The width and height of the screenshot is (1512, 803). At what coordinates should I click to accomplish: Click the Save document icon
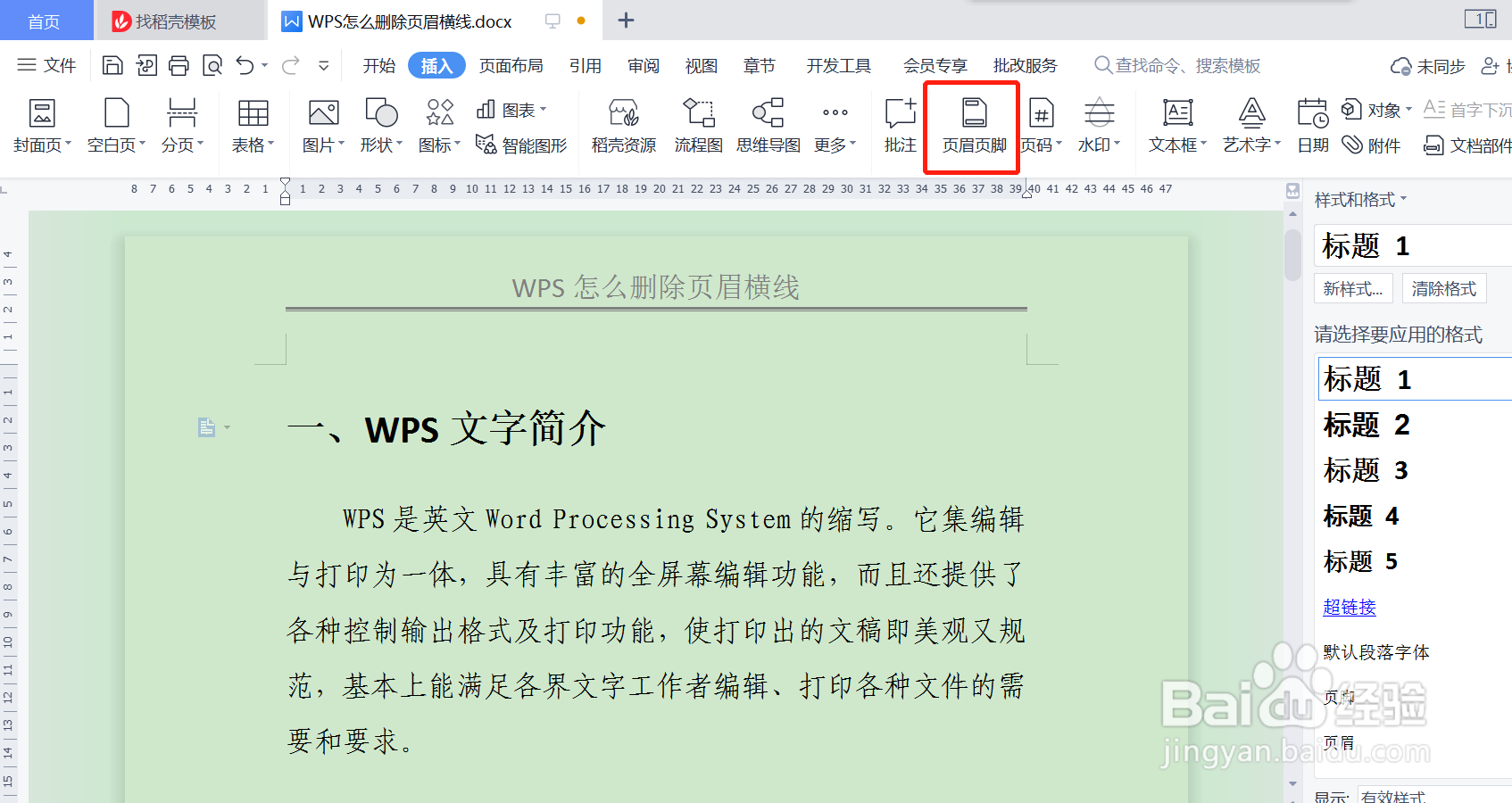pyautogui.click(x=112, y=65)
